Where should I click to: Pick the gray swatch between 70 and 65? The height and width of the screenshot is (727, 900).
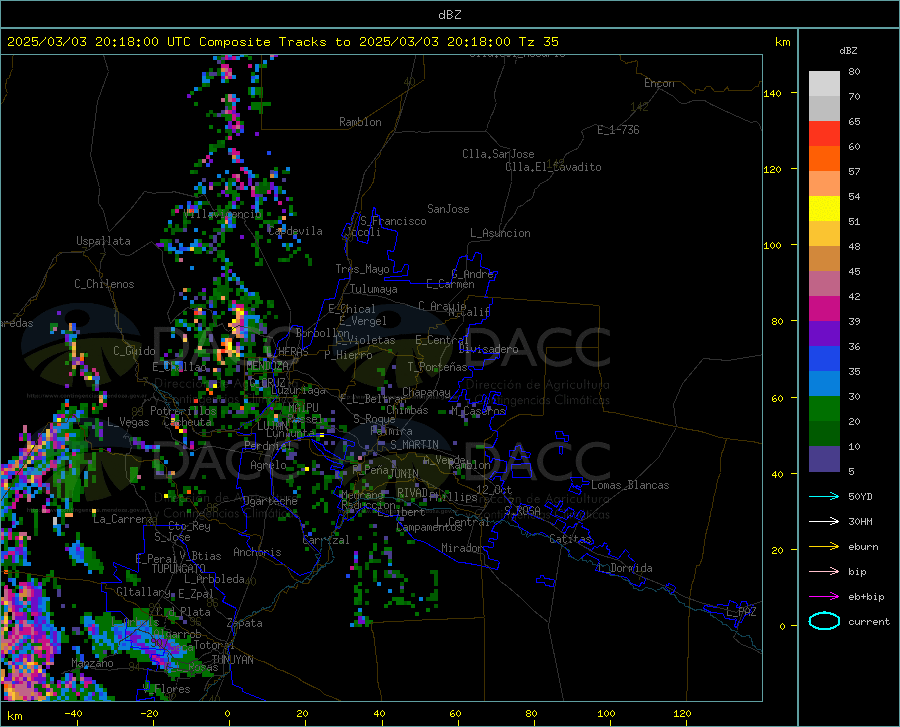tap(824, 108)
